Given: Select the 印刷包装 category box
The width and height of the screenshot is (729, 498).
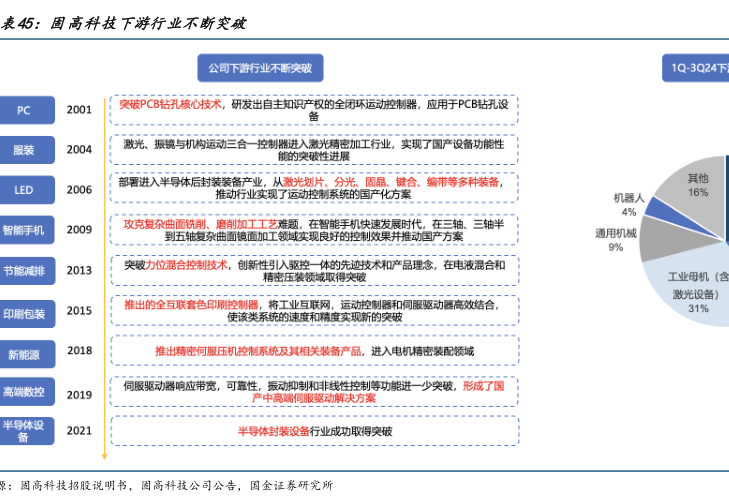Looking at the screenshot, I should [24, 313].
